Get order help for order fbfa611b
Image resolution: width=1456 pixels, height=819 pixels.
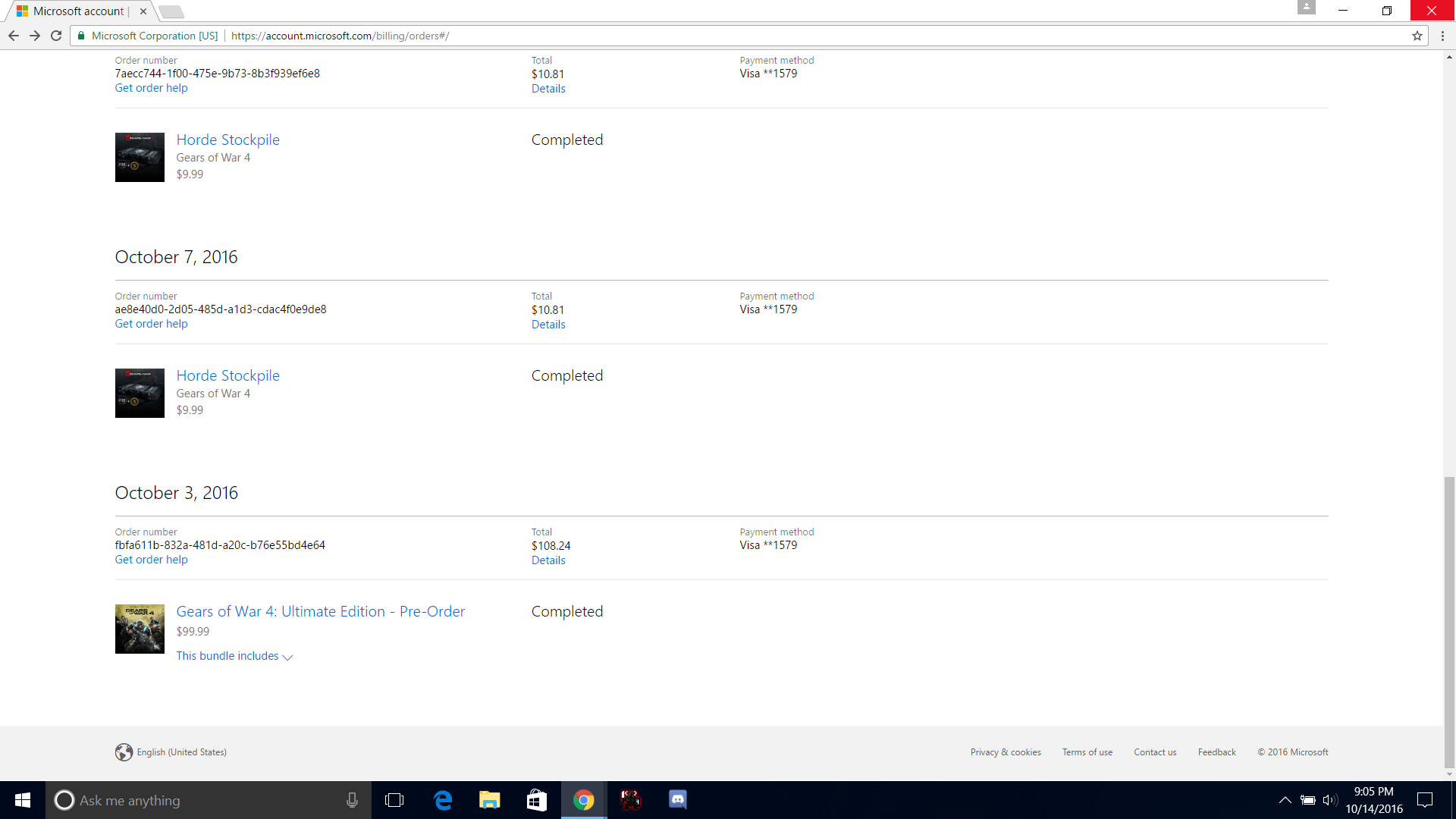coord(151,560)
